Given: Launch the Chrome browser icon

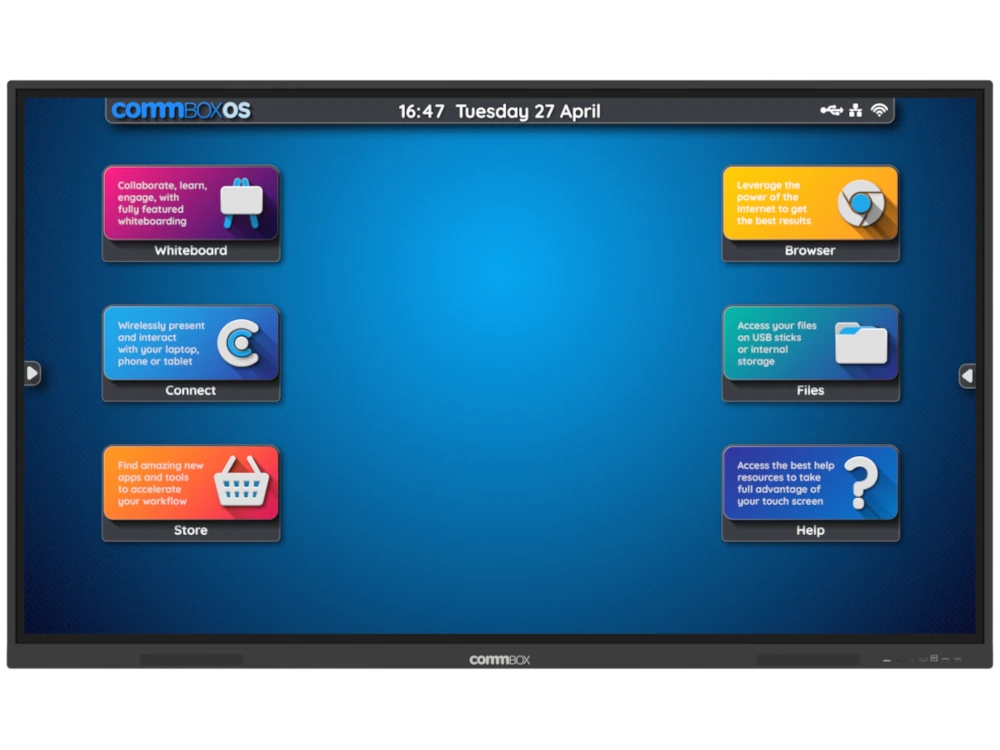Looking at the screenshot, I should pos(860,202).
